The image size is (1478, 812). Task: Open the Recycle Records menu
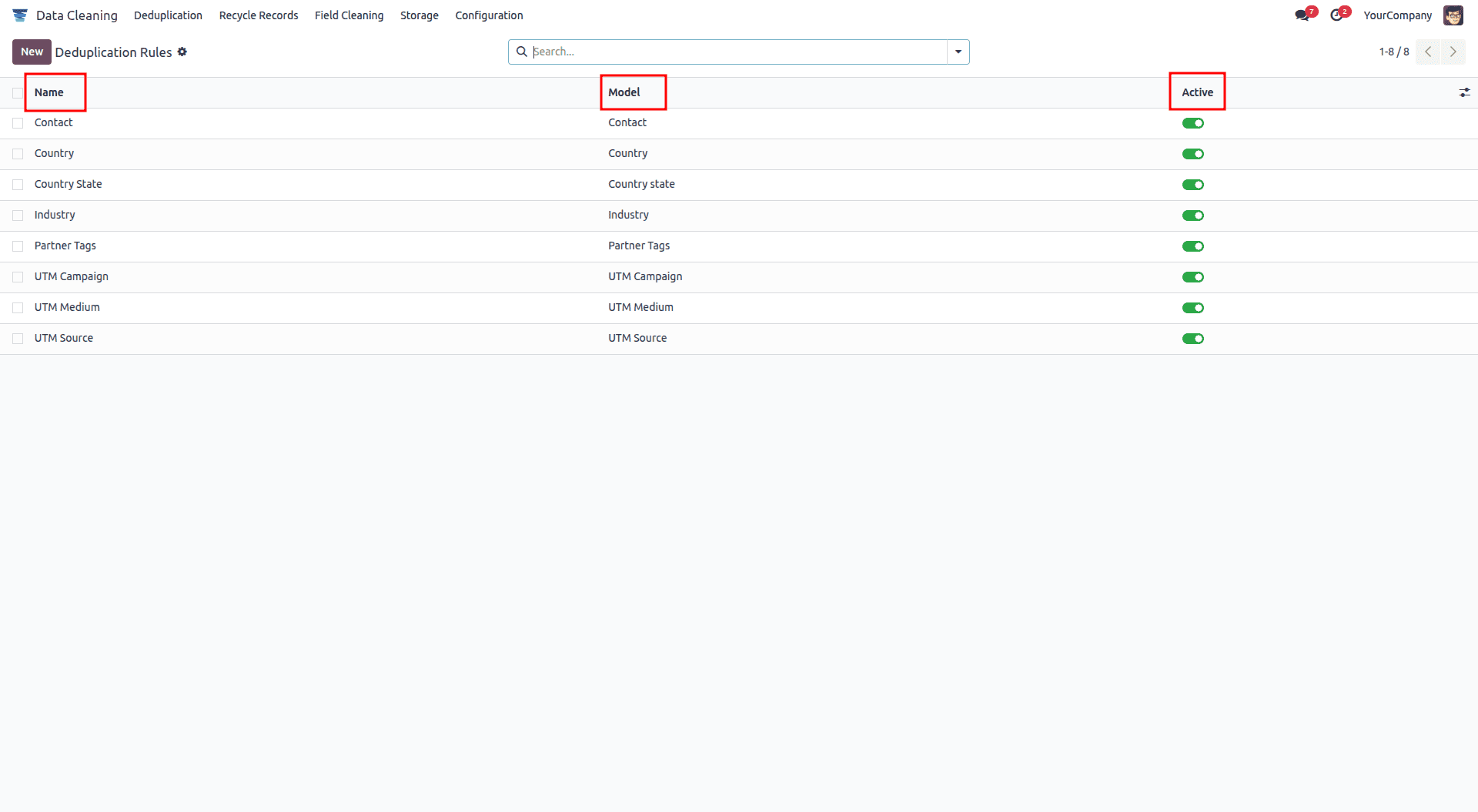click(259, 15)
